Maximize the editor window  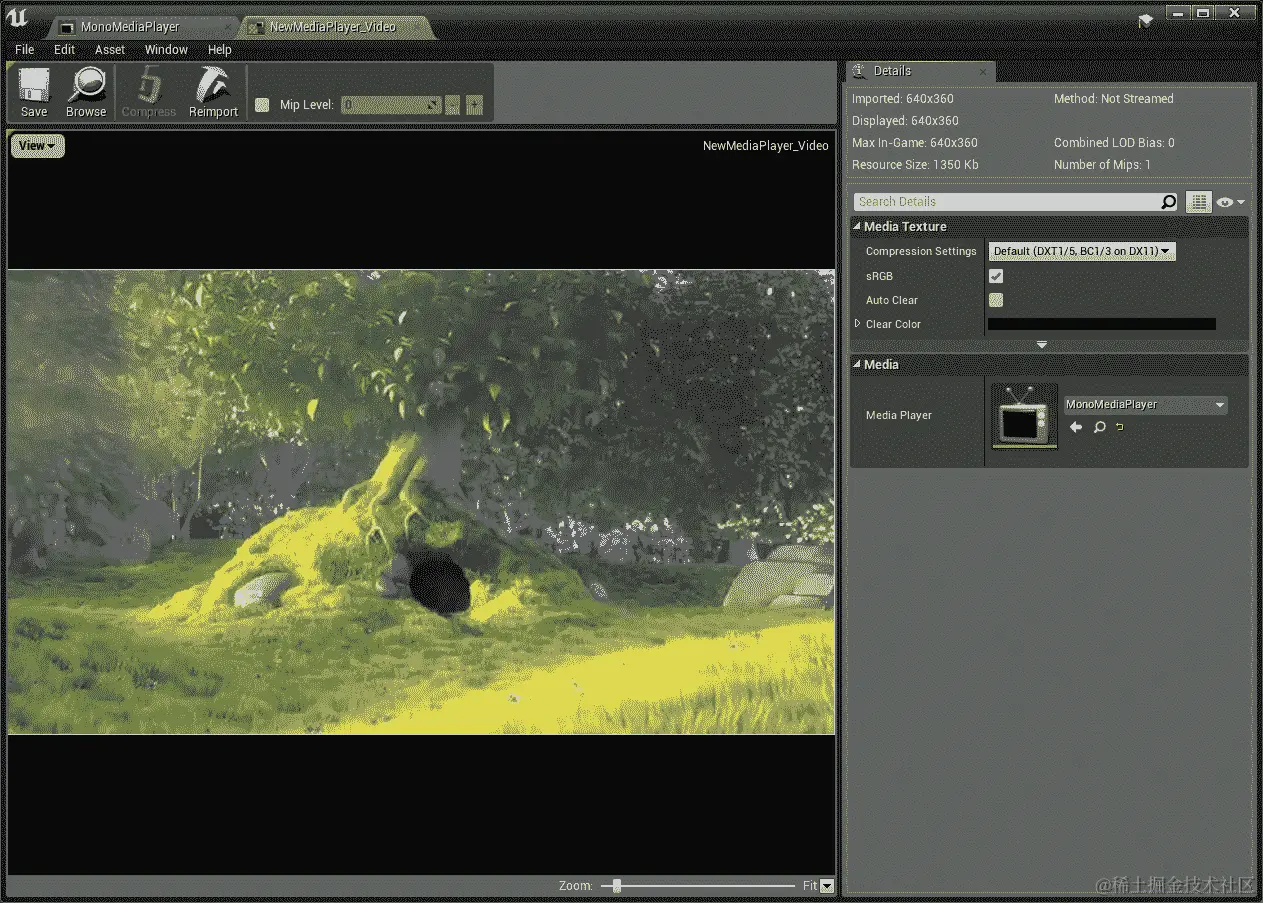[x=1203, y=12]
